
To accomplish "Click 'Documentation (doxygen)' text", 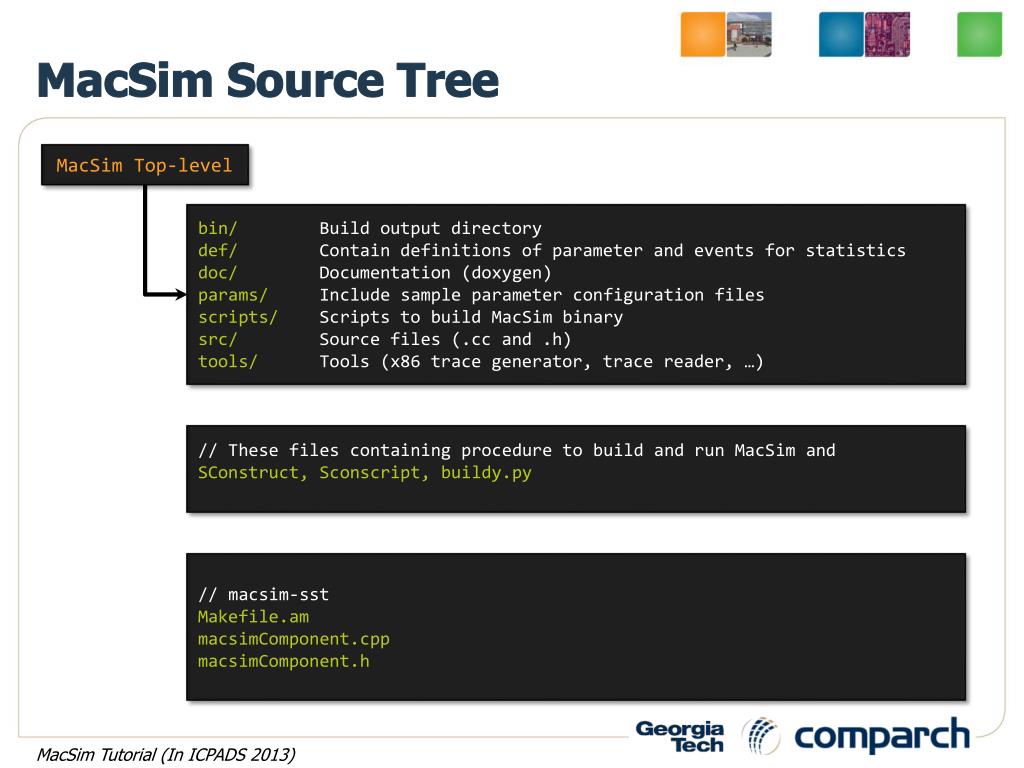I will coord(436,273).
